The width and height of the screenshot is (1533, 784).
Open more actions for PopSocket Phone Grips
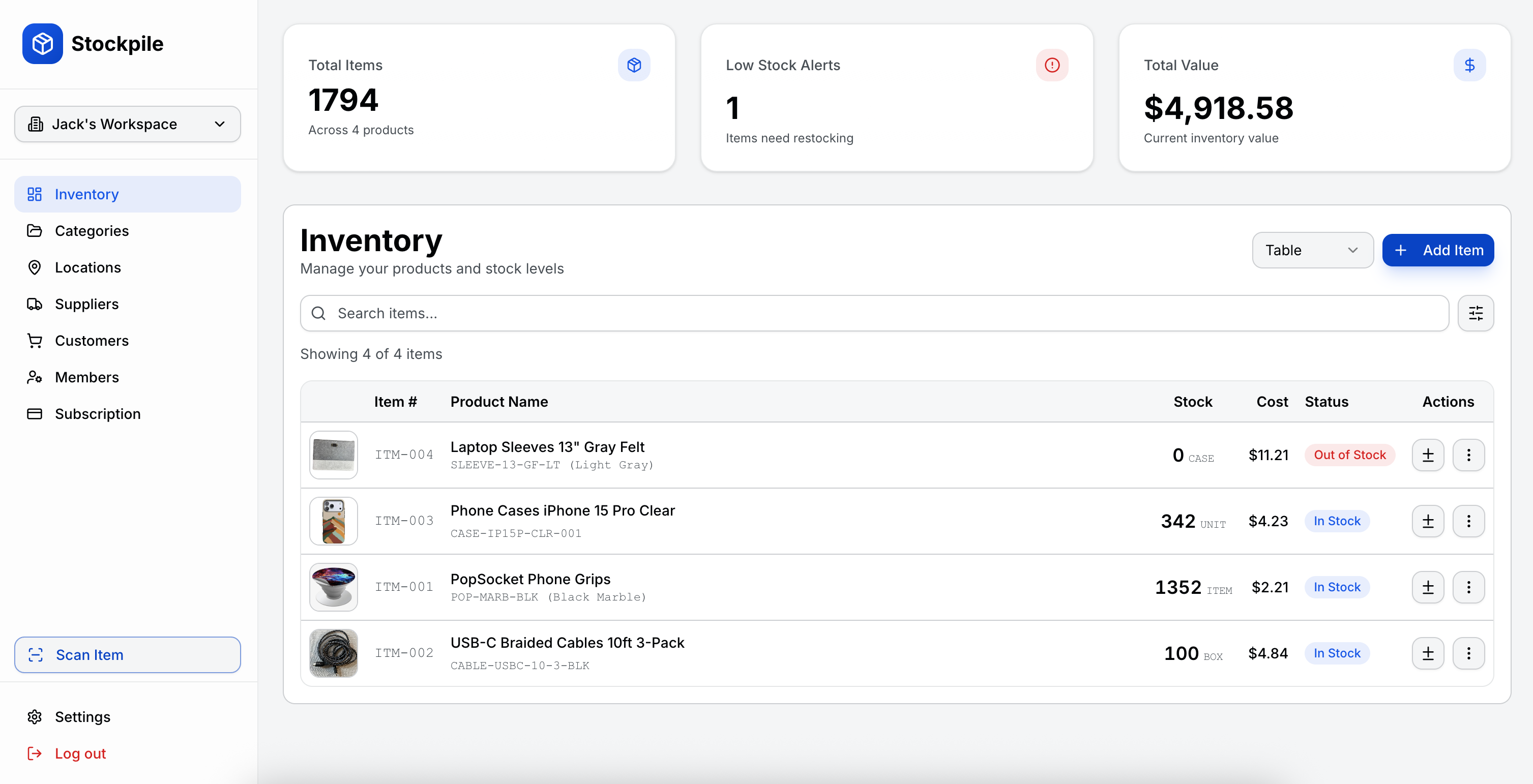[x=1468, y=587]
